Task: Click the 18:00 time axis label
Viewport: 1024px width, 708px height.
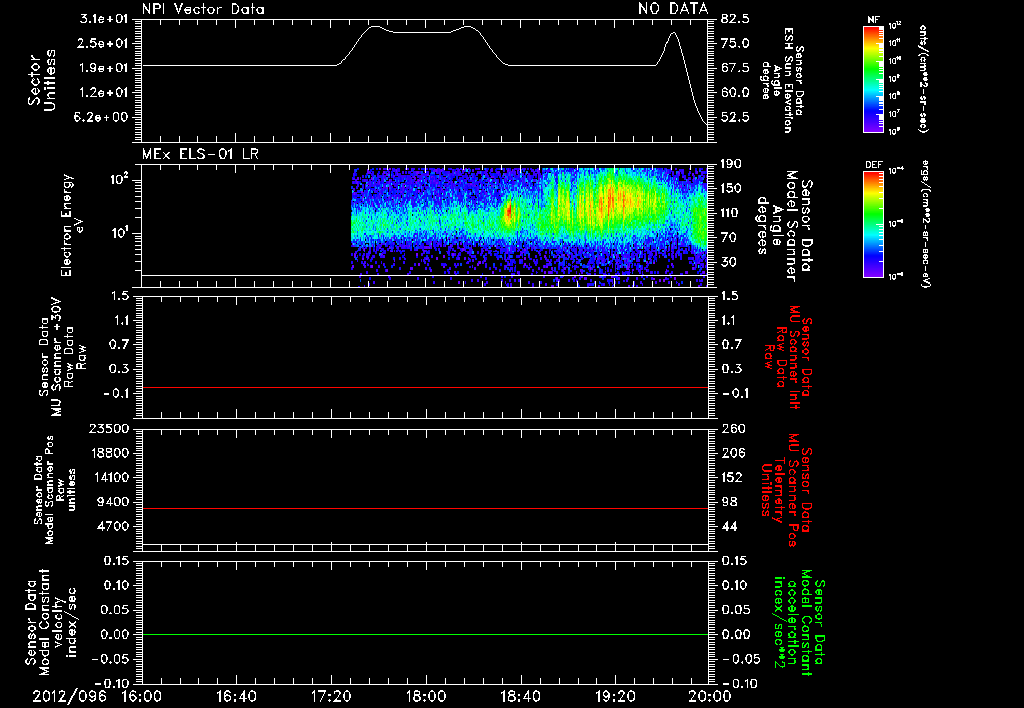Action: click(426, 696)
